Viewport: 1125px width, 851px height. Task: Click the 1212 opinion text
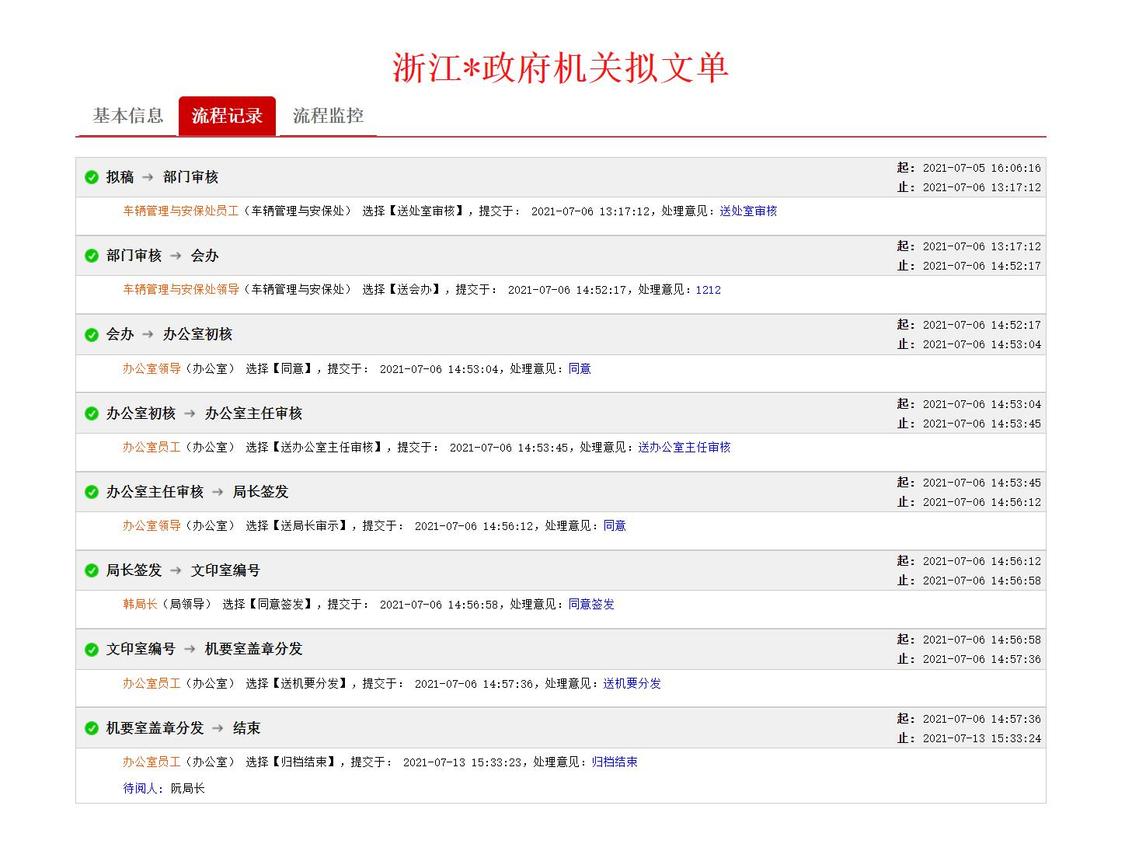point(708,290)
